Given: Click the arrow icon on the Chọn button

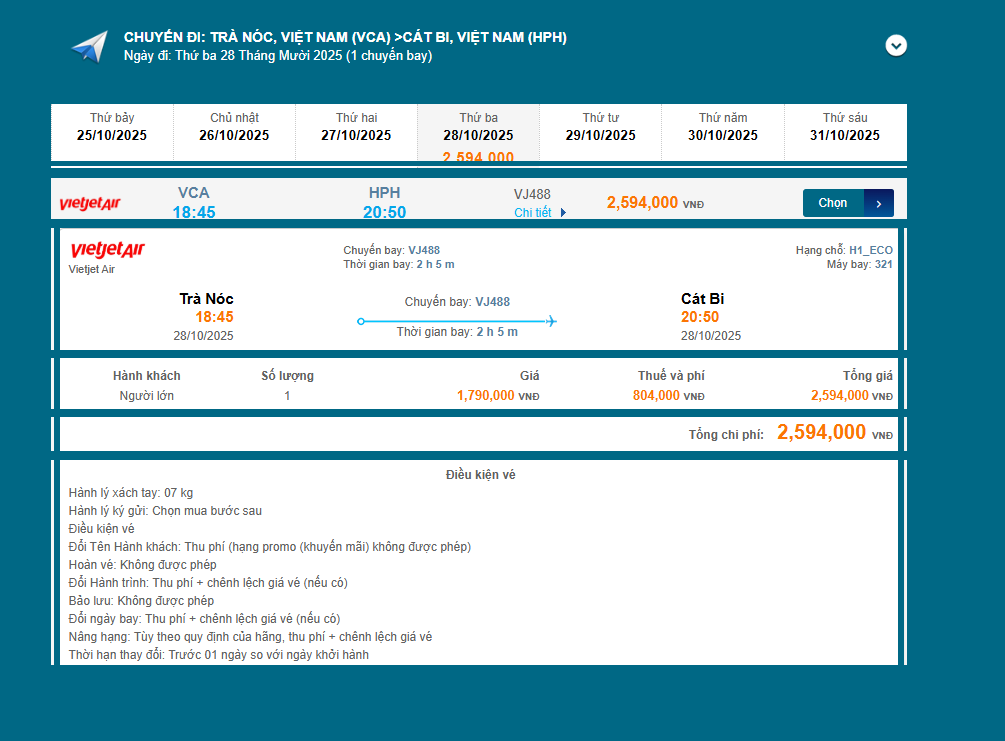Looking at the screenshot, I should [x=878, y=203].
